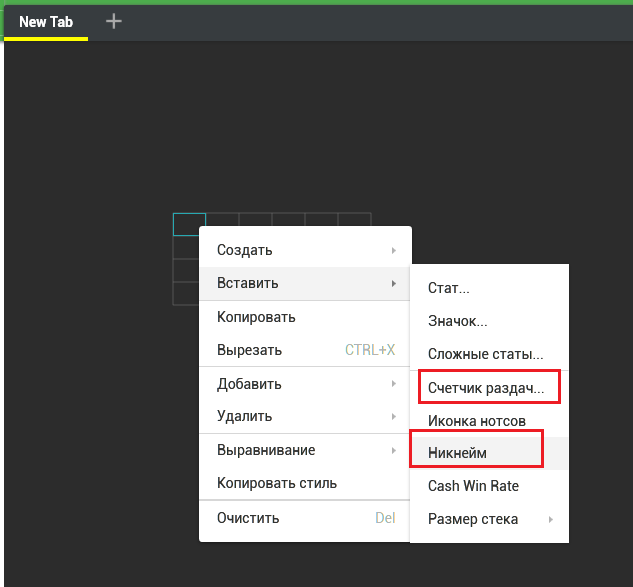The image size is (633, 587).
Task: Select Счетчик раздач... entry
Action: pos(489,388)
